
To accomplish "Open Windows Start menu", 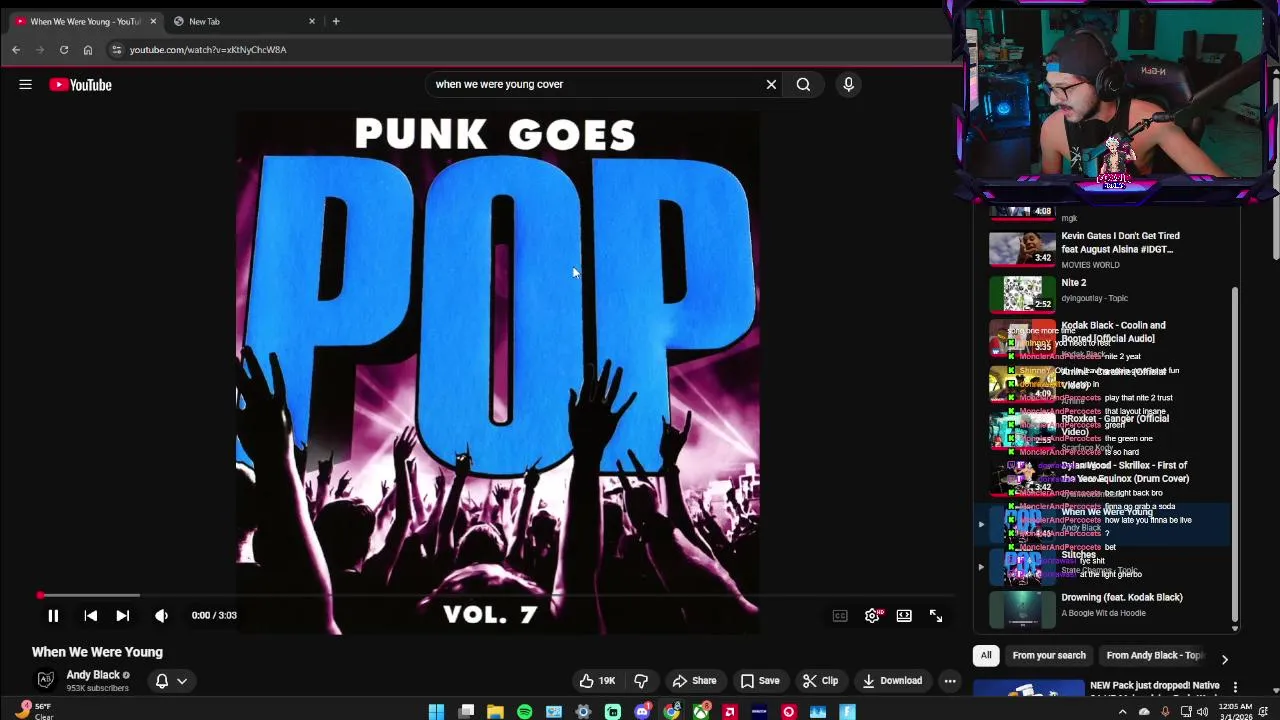I will coord(436,712).
